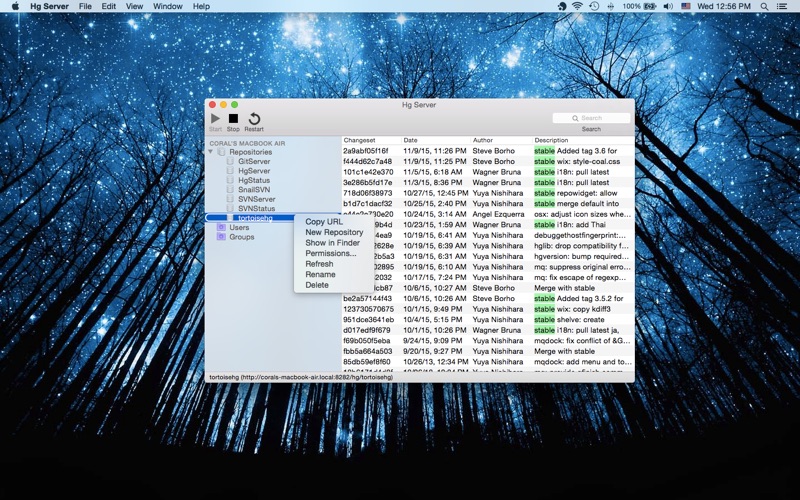This screenshot has width=800, height=500.
Task: Click the volume speaker icon
Action: tap(668, 6)
